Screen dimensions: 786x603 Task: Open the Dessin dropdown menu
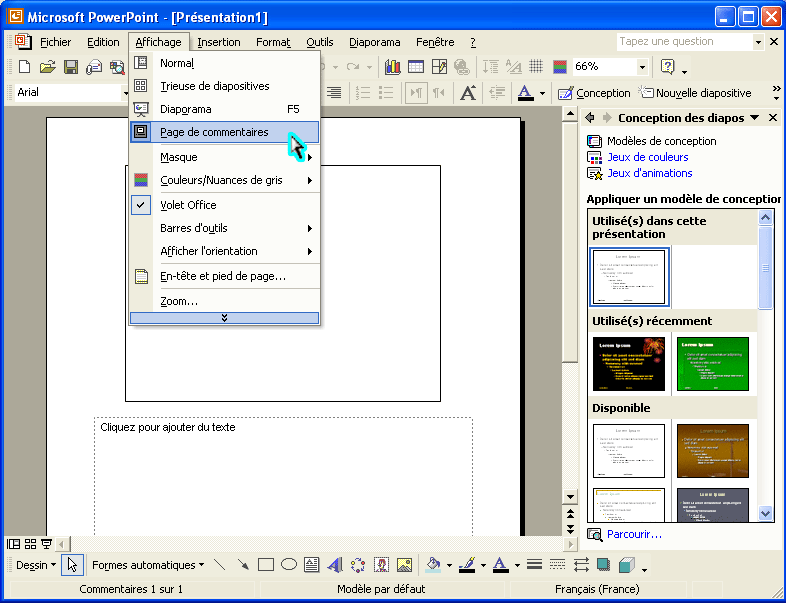[x=36, y=565]
